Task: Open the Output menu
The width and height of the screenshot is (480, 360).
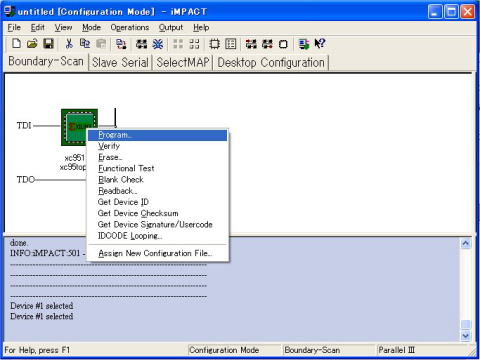Action: click(x=171, y=28)
